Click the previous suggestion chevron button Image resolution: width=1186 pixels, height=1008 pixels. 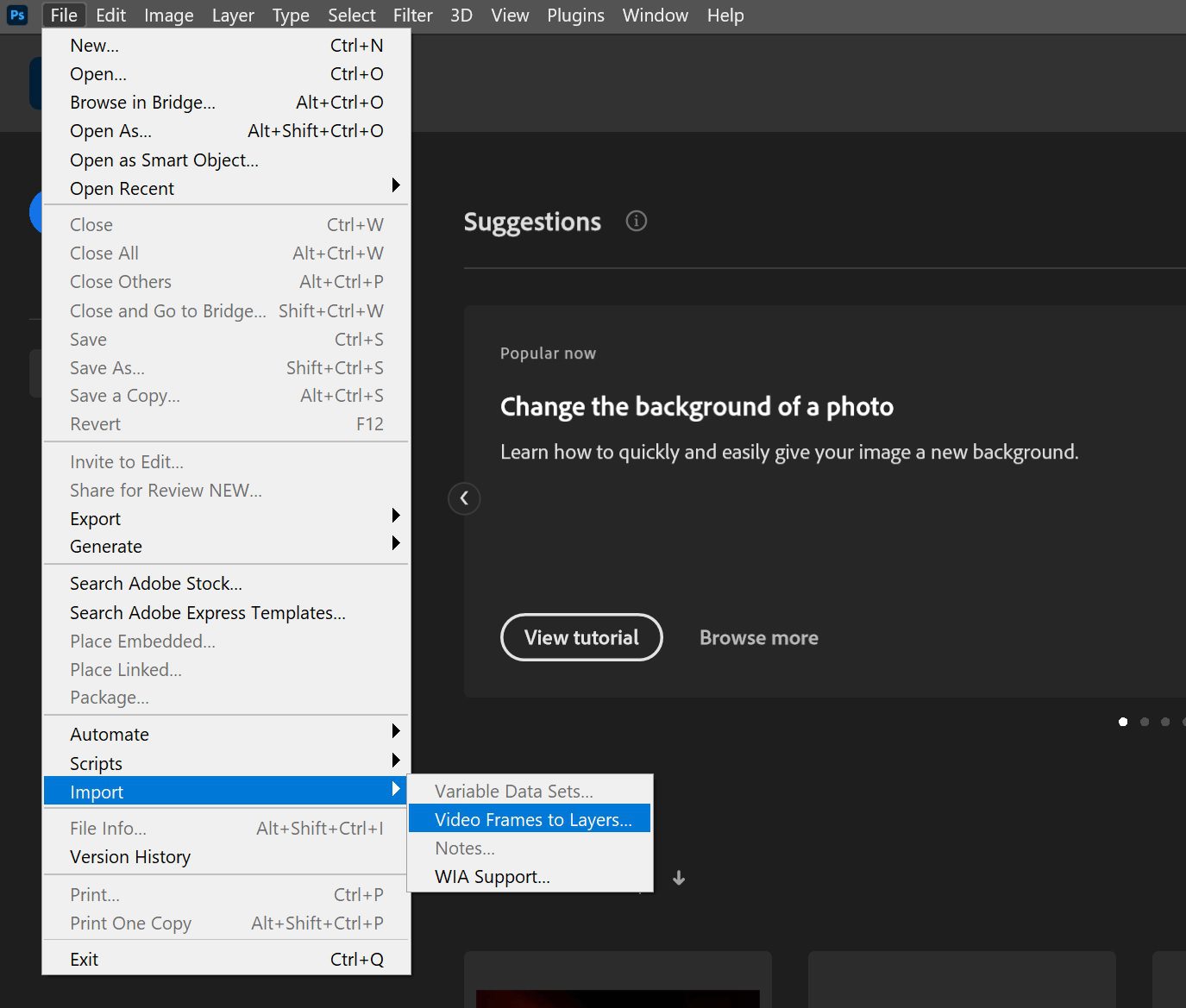[x=464, y=498]
